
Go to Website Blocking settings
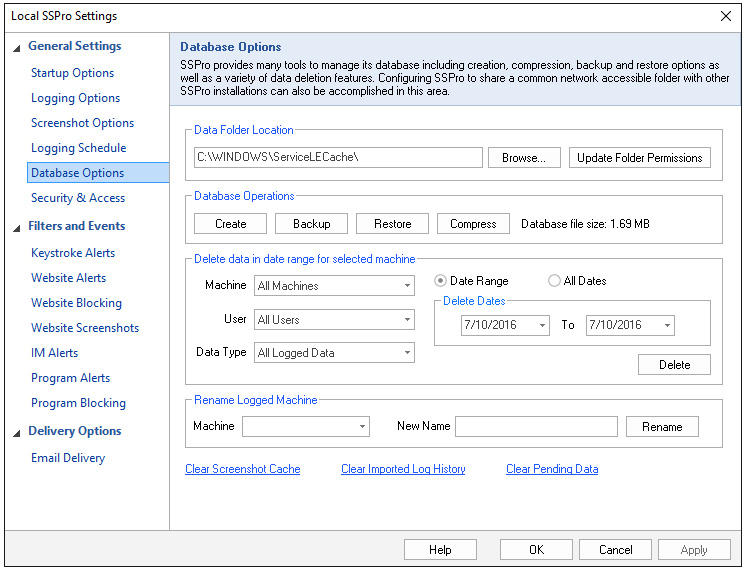point(76,303)
